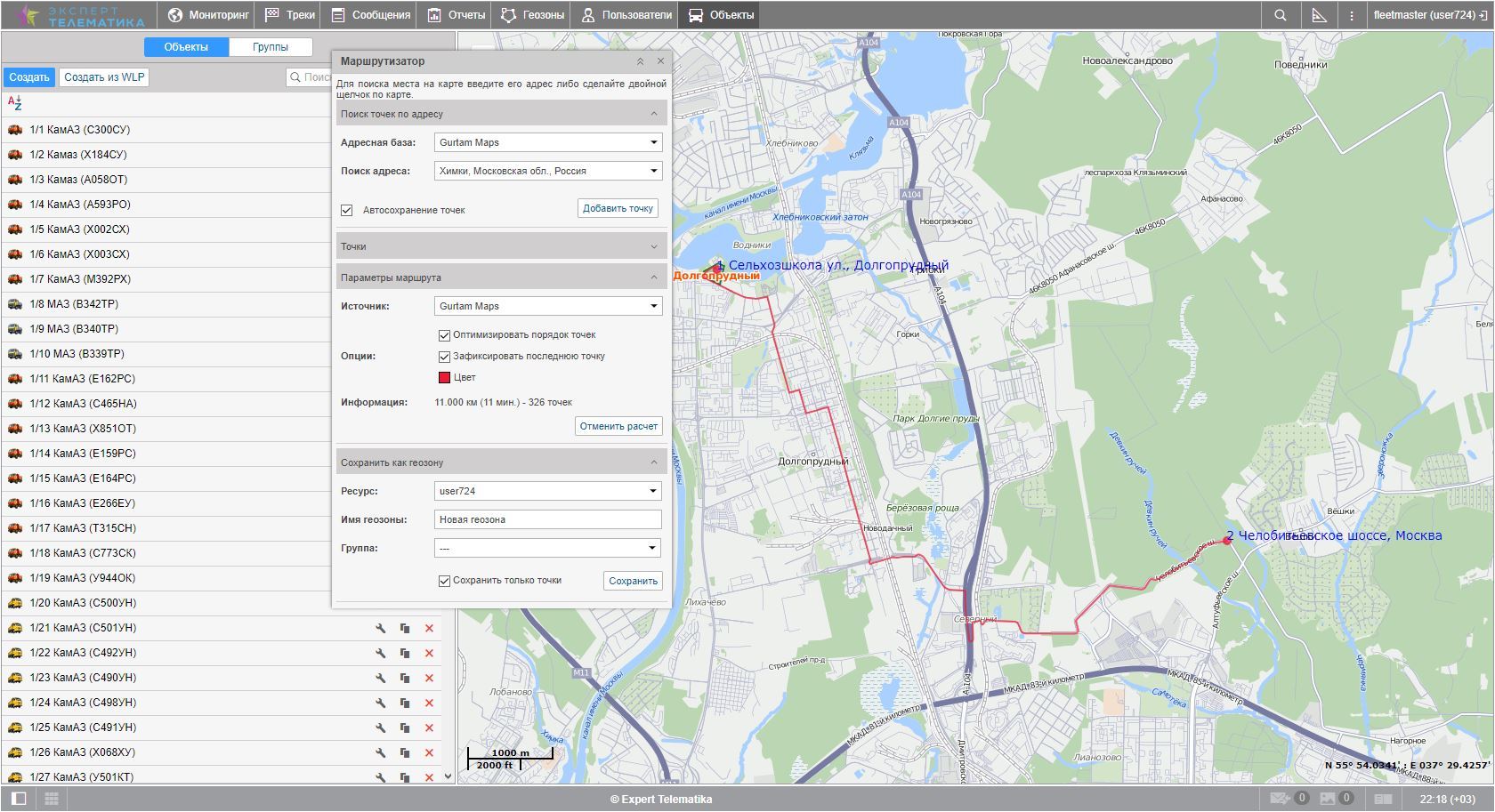Toggle Зафиксировать последнюю точку checkbox
The image size is (1495, 812).
click(444, 357)
